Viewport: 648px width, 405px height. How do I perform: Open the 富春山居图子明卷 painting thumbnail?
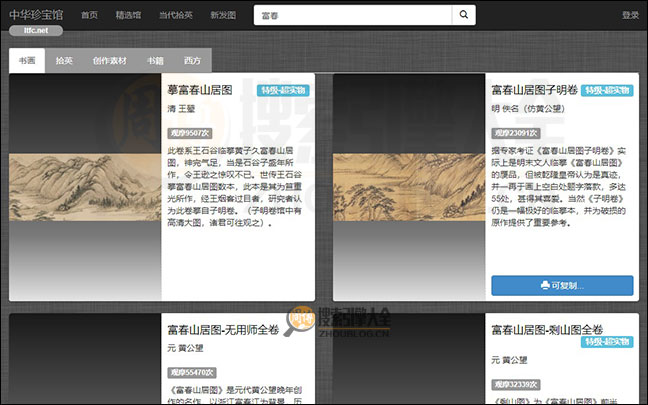click(409, 187)
